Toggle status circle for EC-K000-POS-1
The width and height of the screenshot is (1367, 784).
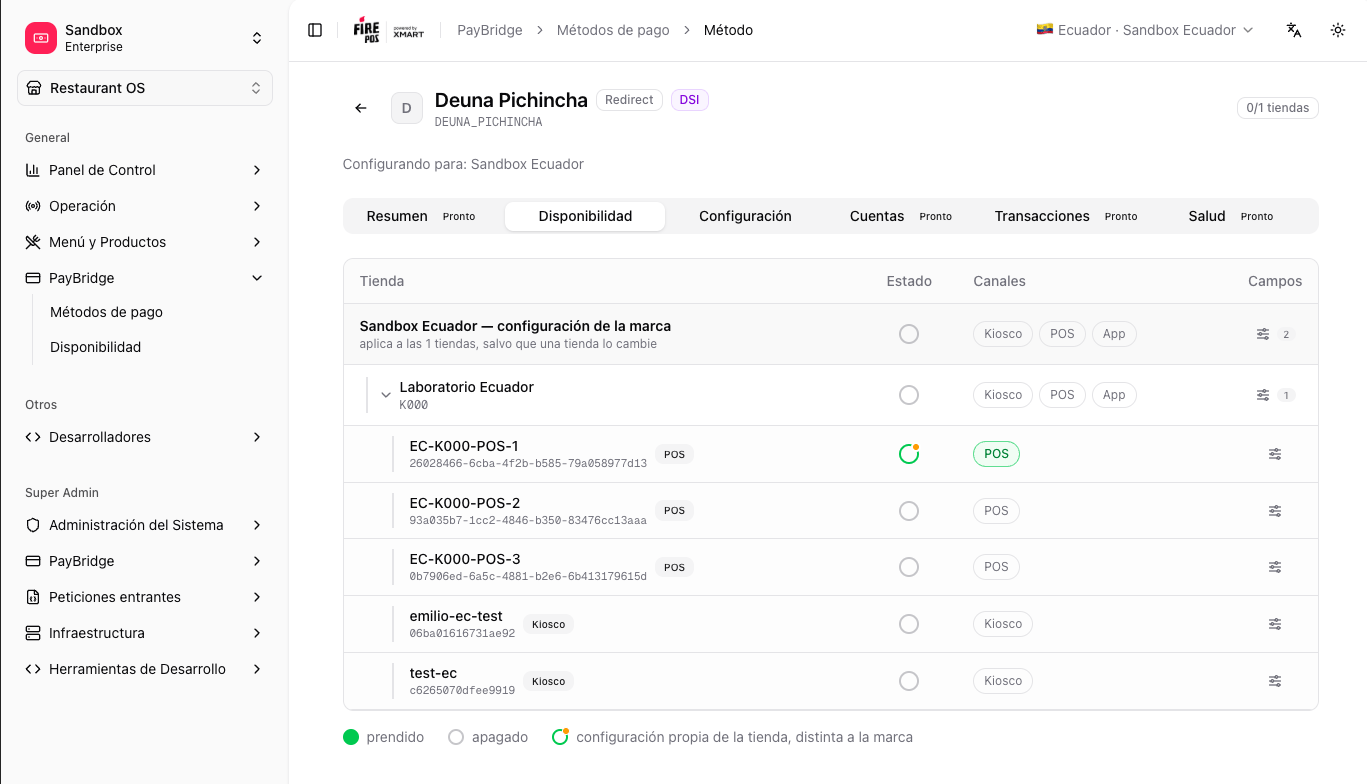pos(909,454)
